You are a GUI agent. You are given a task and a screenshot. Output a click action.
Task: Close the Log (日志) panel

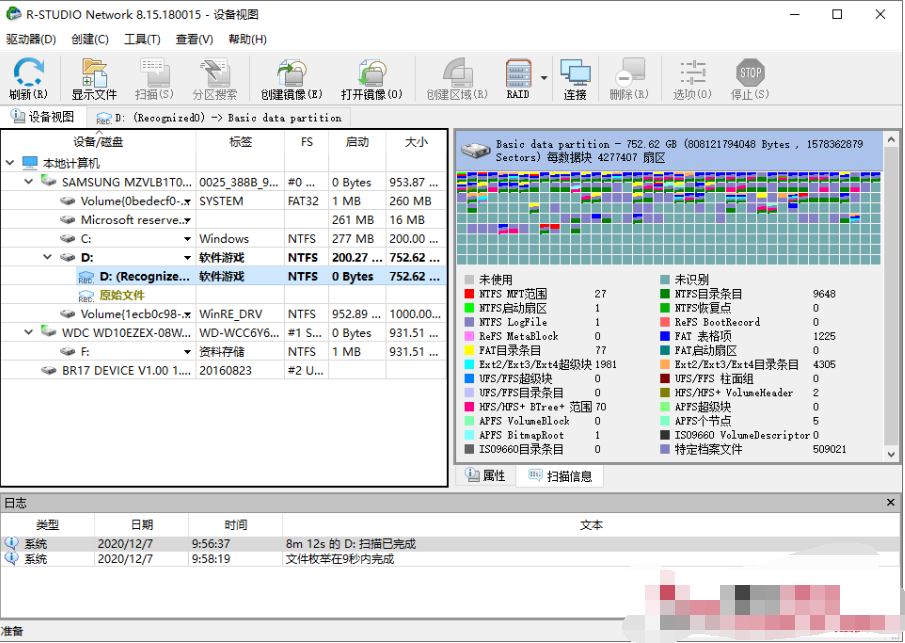(x=891, y=503)
